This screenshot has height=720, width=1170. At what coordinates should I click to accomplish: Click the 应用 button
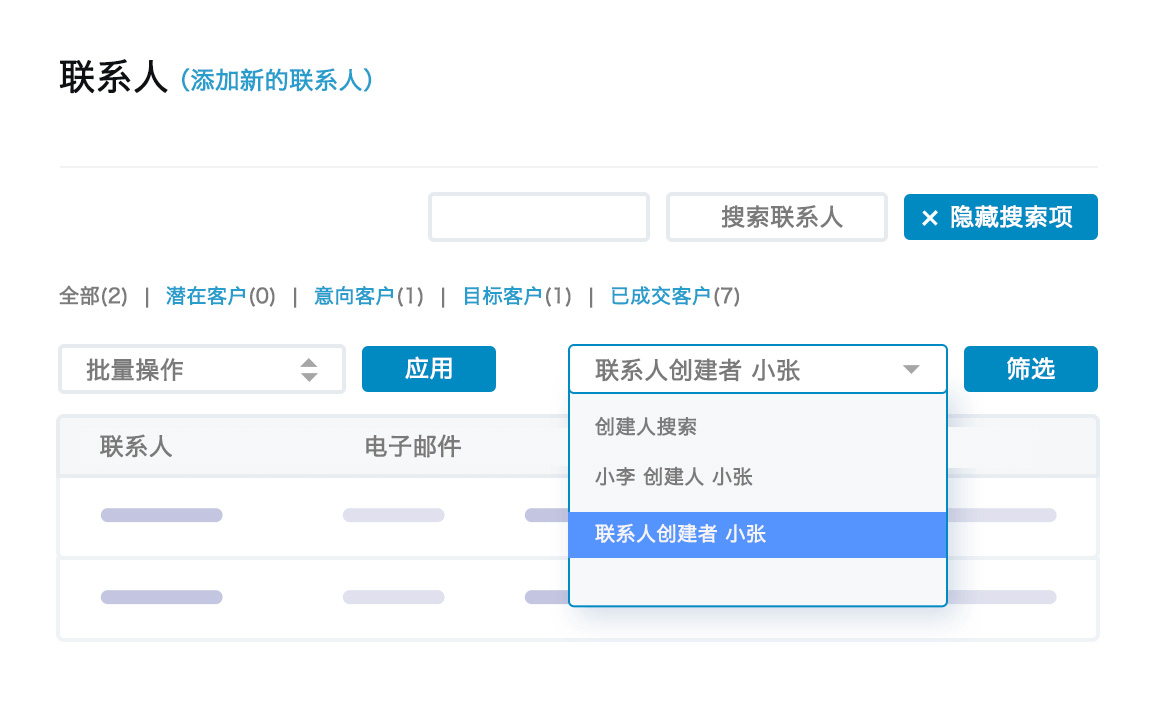pyautogui.click(x=429, y=369)
